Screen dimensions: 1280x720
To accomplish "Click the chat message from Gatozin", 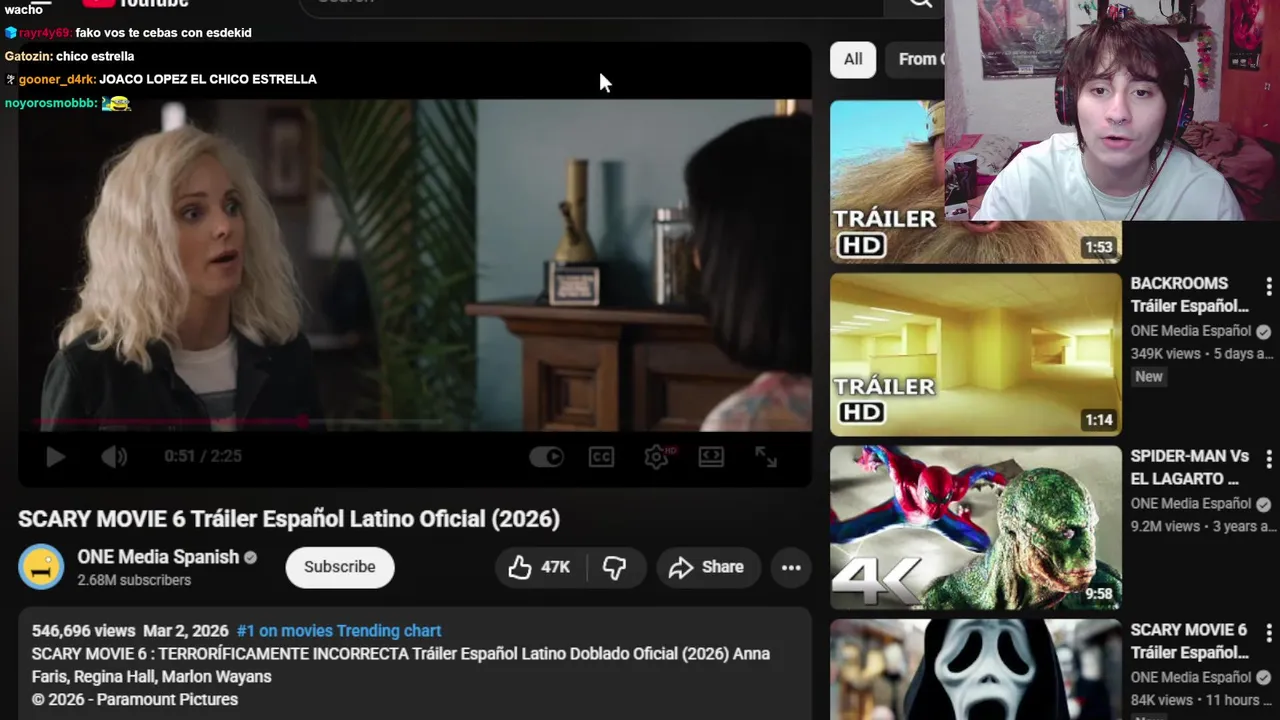I will pyautogui.click(x=69, y=56).
